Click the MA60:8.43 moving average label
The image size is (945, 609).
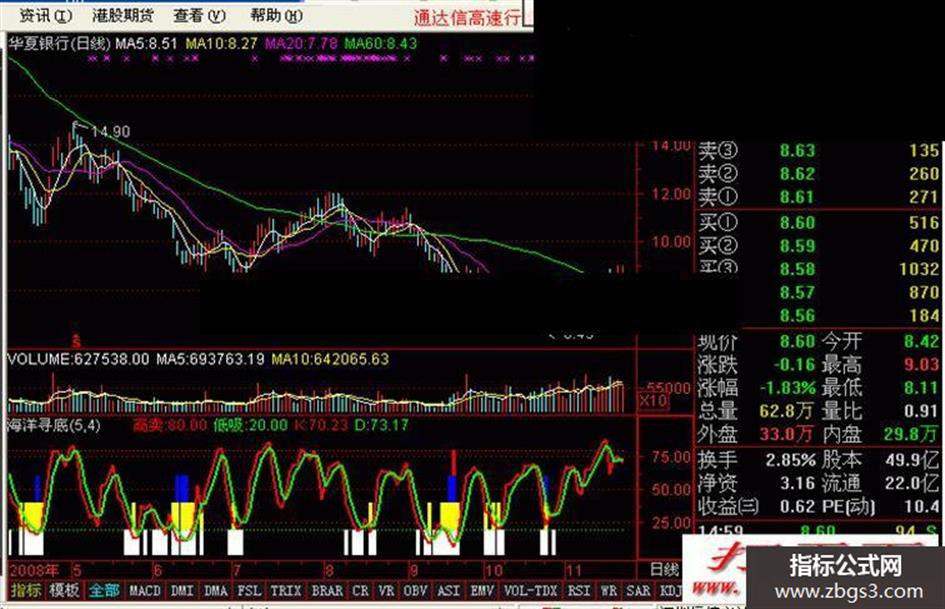pos(380,43)
